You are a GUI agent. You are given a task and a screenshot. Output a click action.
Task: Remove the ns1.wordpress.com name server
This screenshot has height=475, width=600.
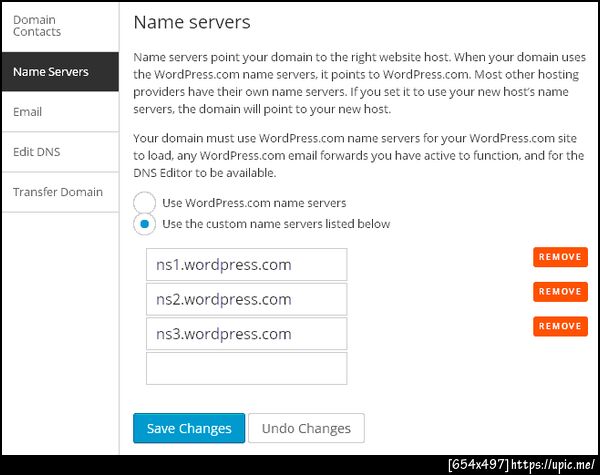(x=560, y=257)
